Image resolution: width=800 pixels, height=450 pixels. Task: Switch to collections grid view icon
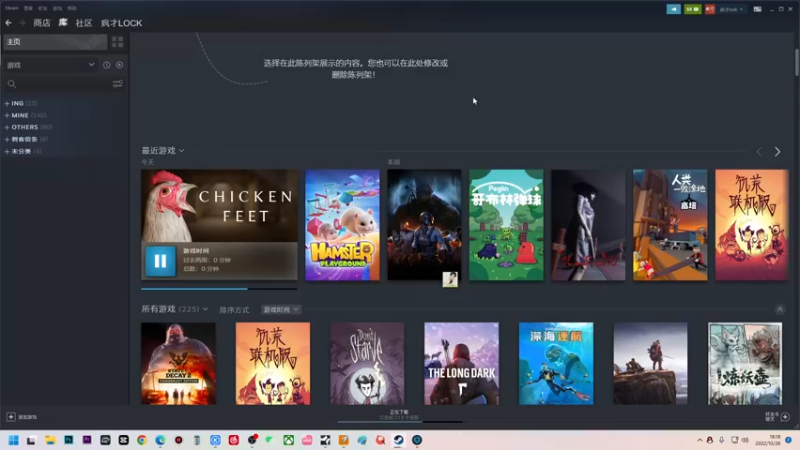pos(117,42)
